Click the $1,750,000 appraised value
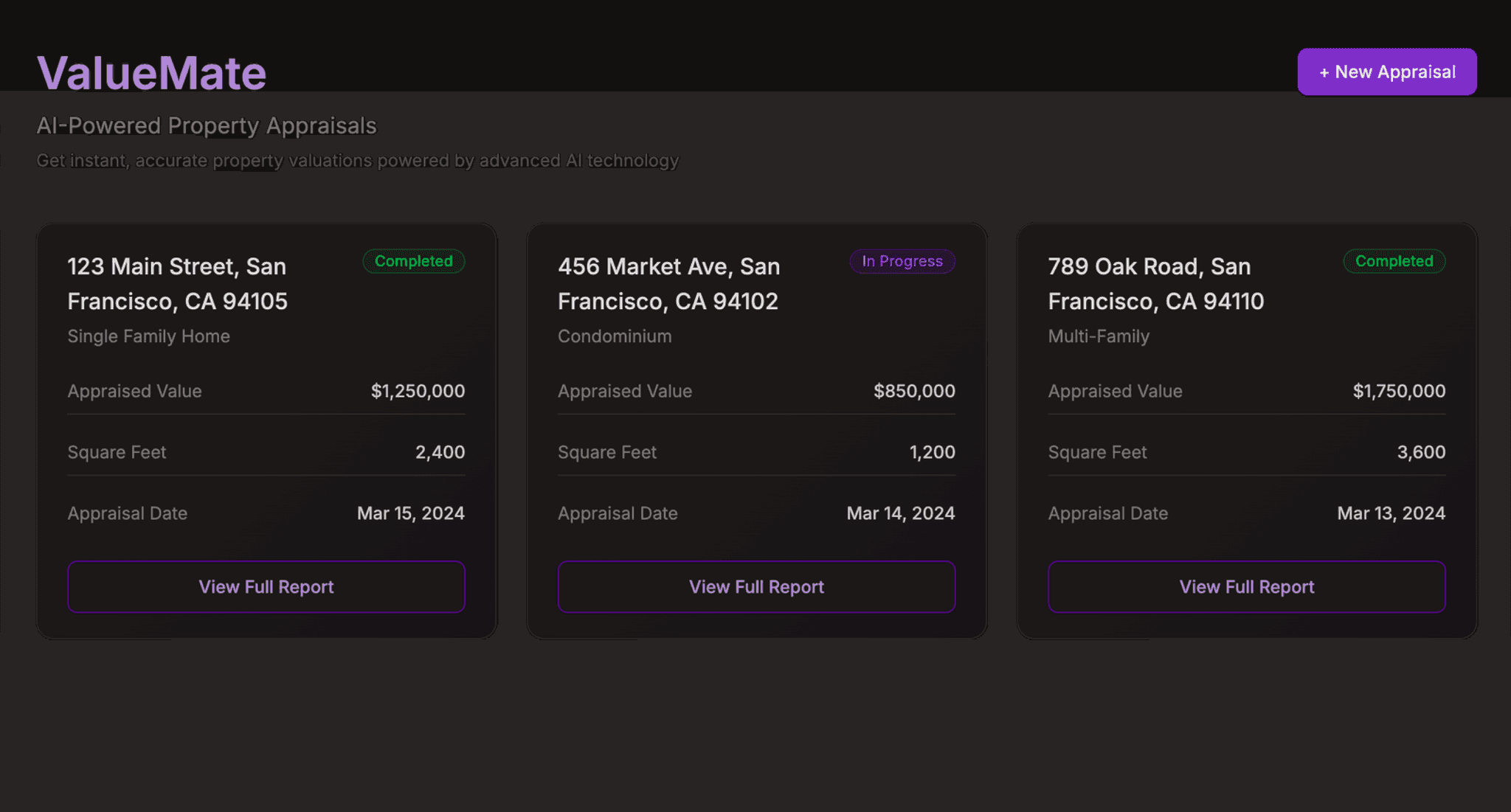Screen dimensions: 1511x812 point(1399,391)
